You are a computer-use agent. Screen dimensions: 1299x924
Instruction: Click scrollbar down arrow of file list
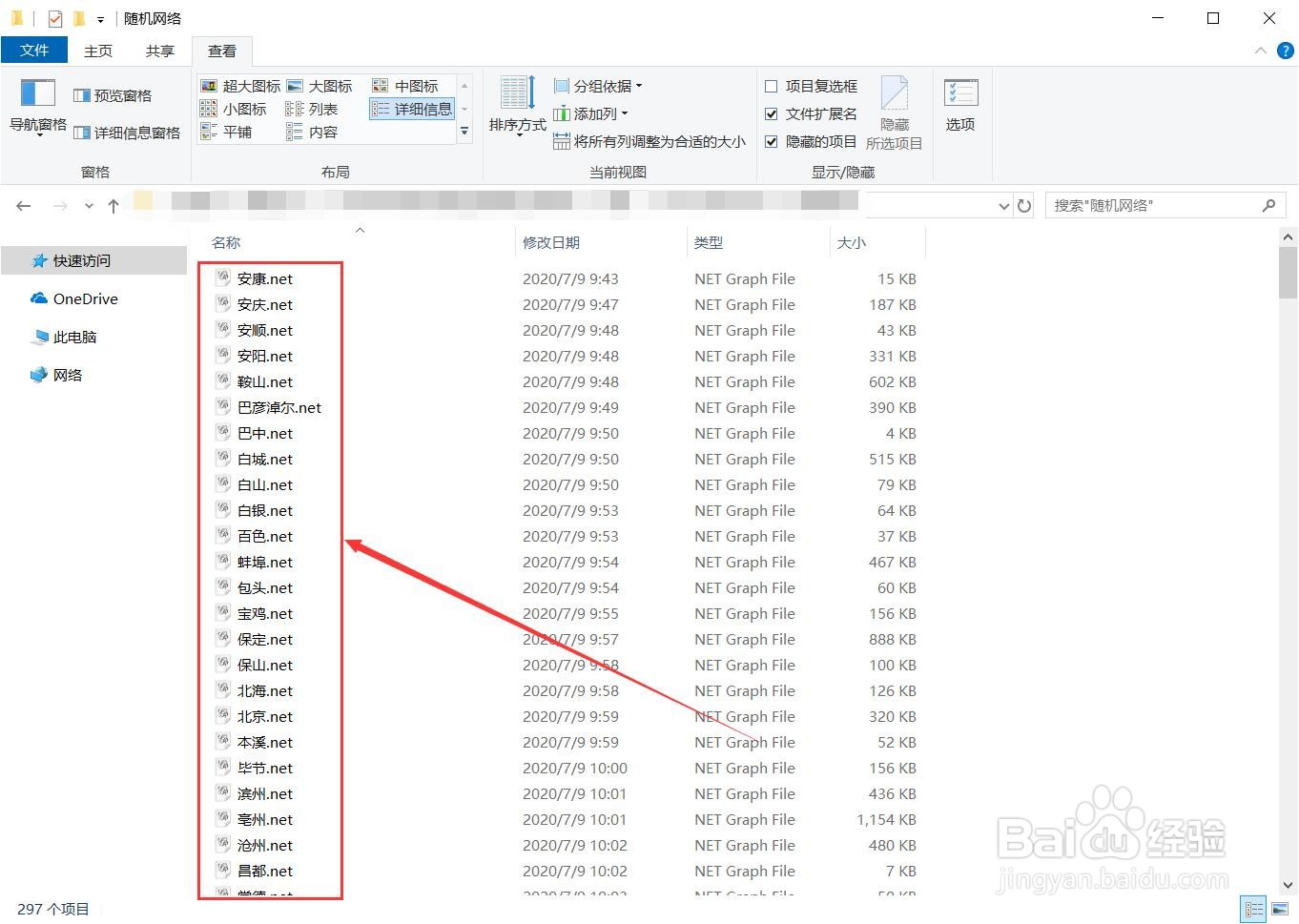tap(1288, 885)
